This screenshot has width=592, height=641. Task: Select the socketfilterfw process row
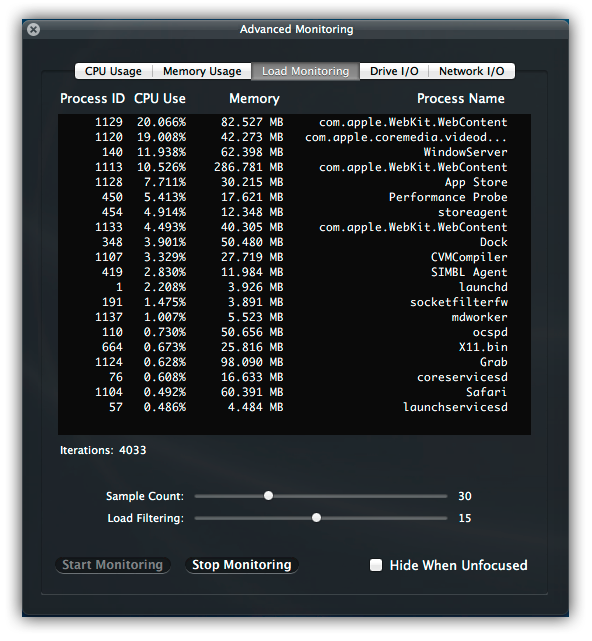click(294, 302)
